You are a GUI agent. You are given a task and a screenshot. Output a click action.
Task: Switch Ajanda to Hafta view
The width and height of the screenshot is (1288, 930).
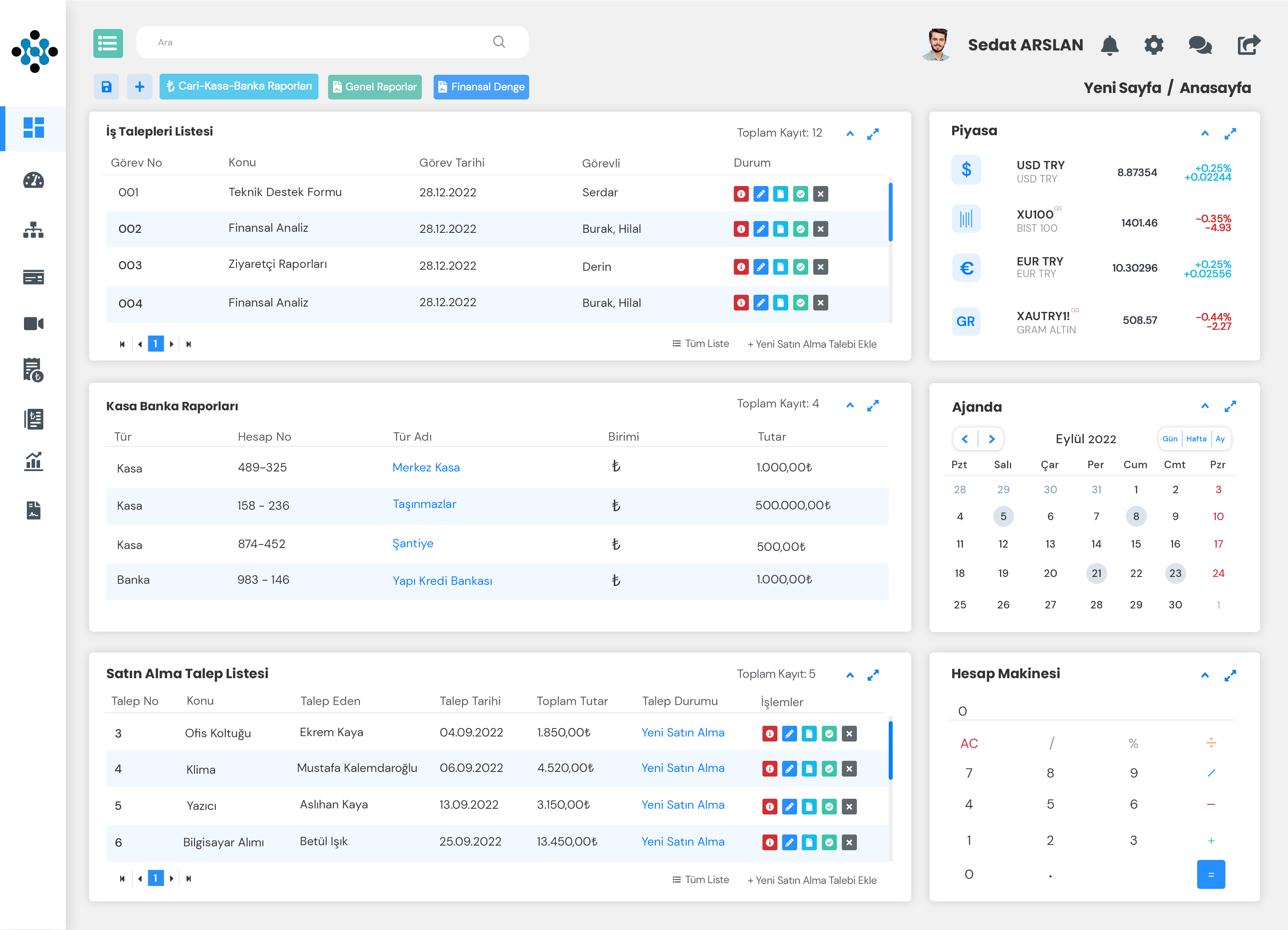(1196, 439)
